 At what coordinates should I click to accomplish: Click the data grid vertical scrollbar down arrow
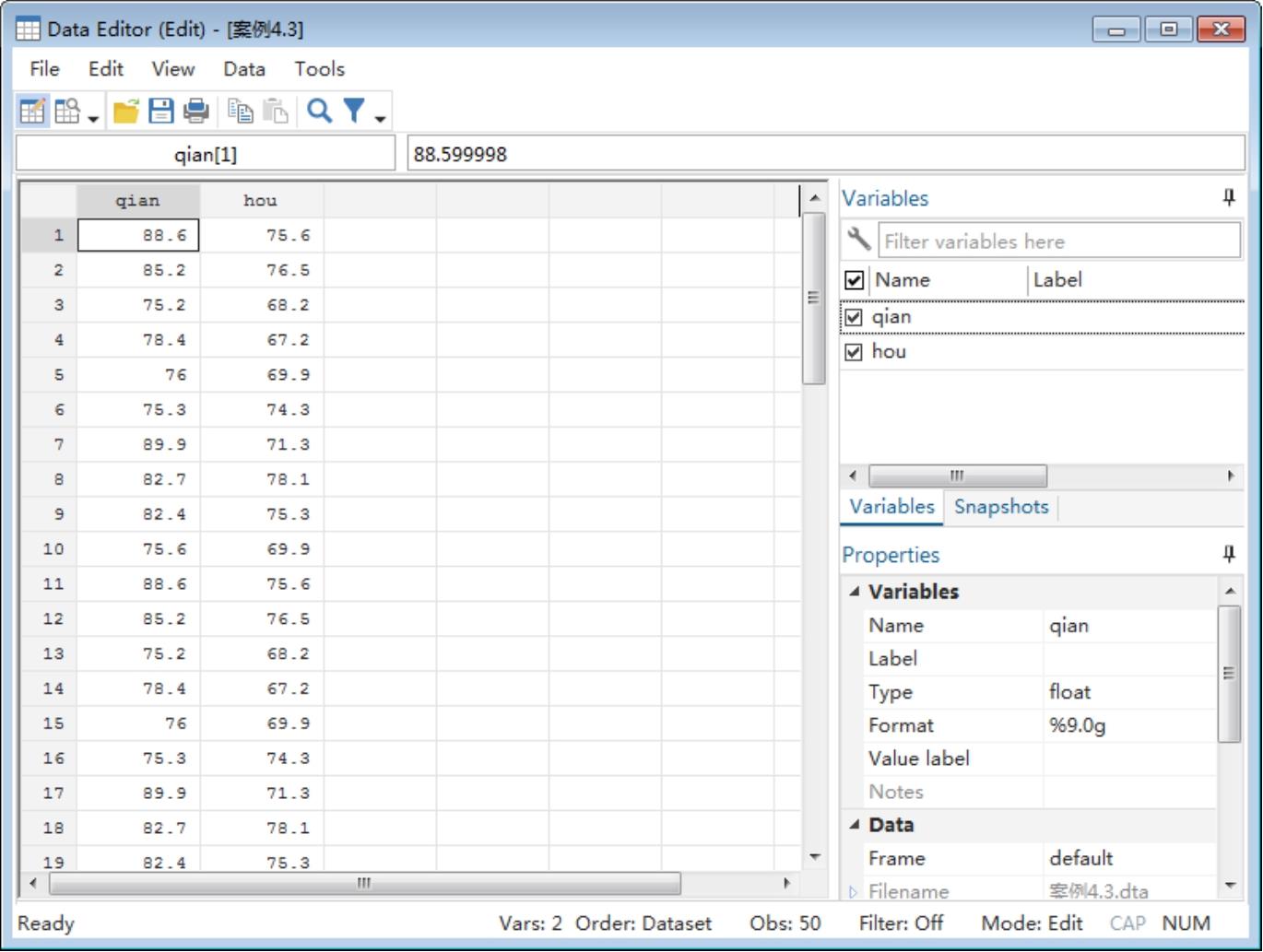click(x=814, y=857)
